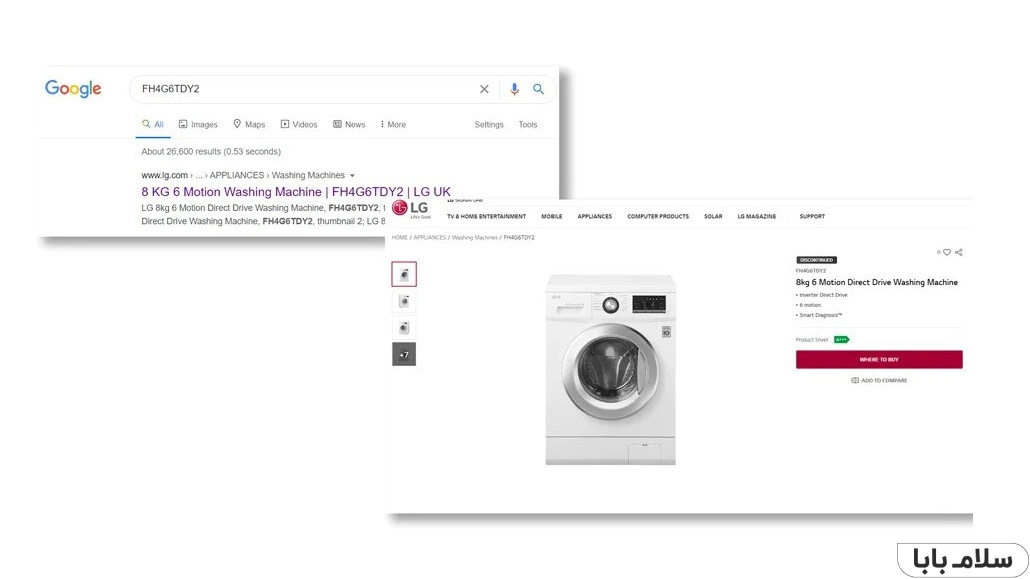Open the Images search tab
Image resolution: width=1030 pixels, height=579 pixels.
pyautogui.click(x=198, y=125)
